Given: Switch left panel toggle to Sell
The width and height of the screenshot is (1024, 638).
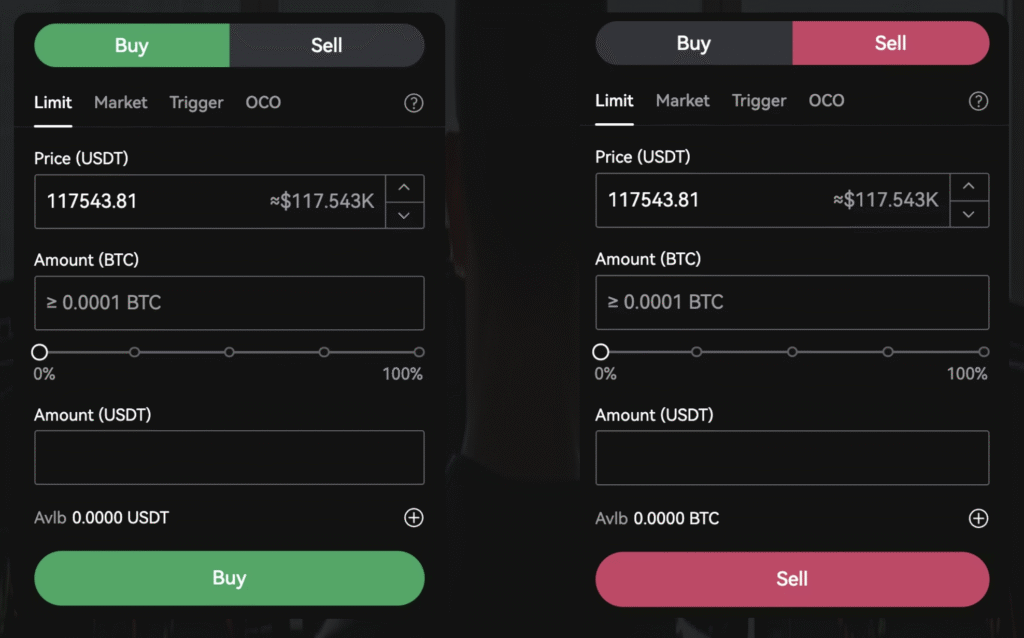Looking at the screenshot, I should coord(326,45).
